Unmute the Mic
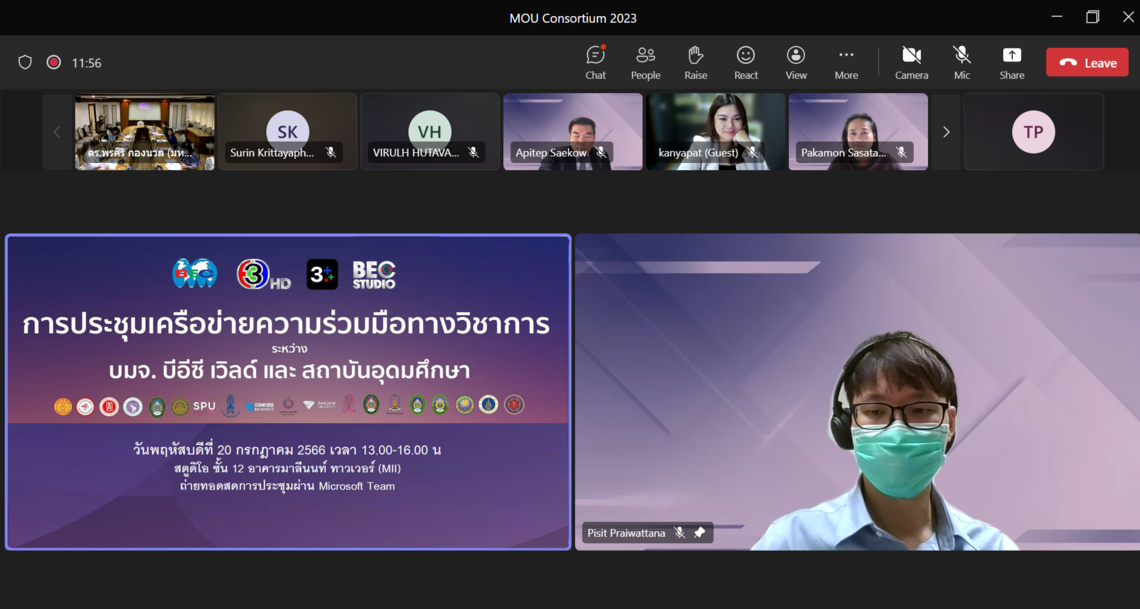Viewport: 1140px width, 609px height. (961, 62)
